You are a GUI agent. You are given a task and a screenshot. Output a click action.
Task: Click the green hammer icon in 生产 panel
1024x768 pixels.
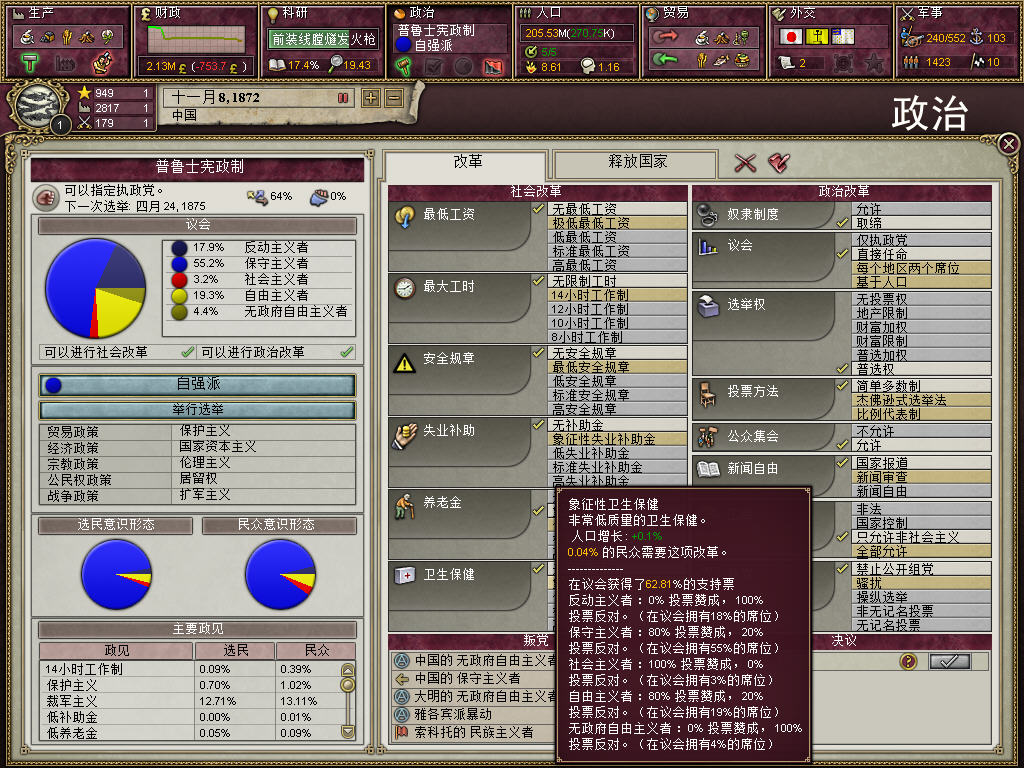(30, 63)
